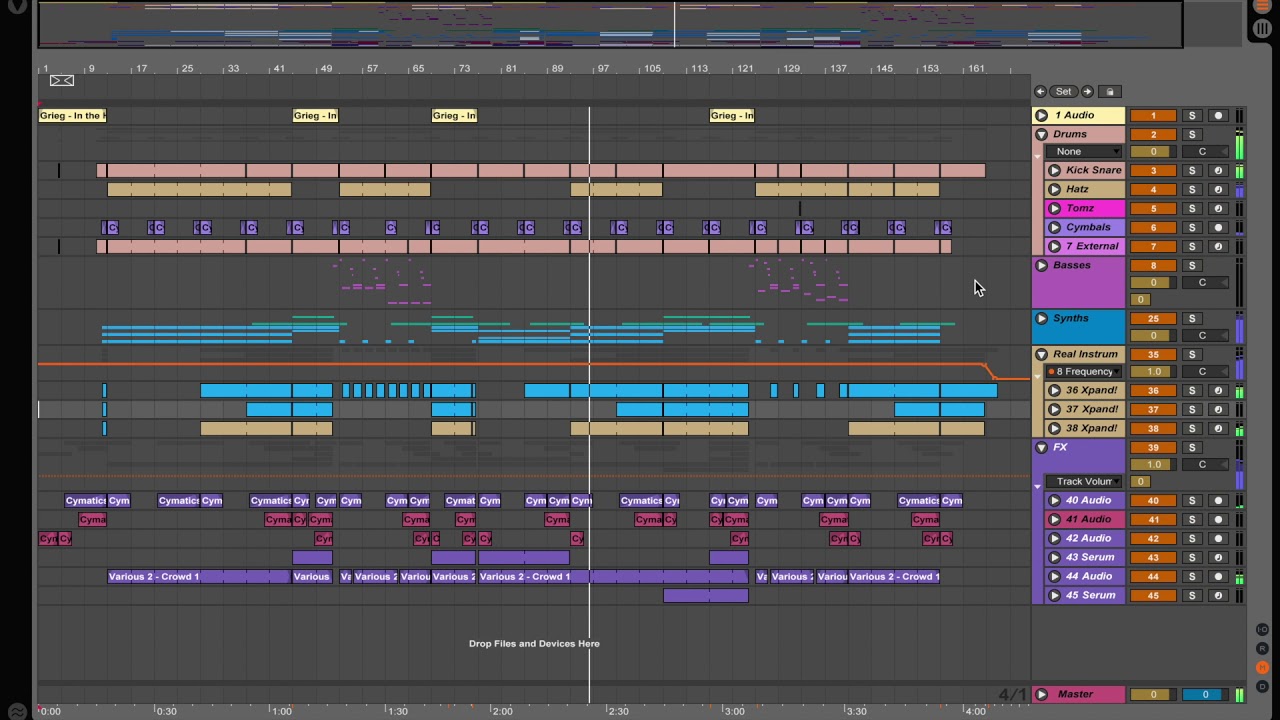Unfold the Kick Snare track
Viewport: 1280px width, 720px height.
[1054, 170]
